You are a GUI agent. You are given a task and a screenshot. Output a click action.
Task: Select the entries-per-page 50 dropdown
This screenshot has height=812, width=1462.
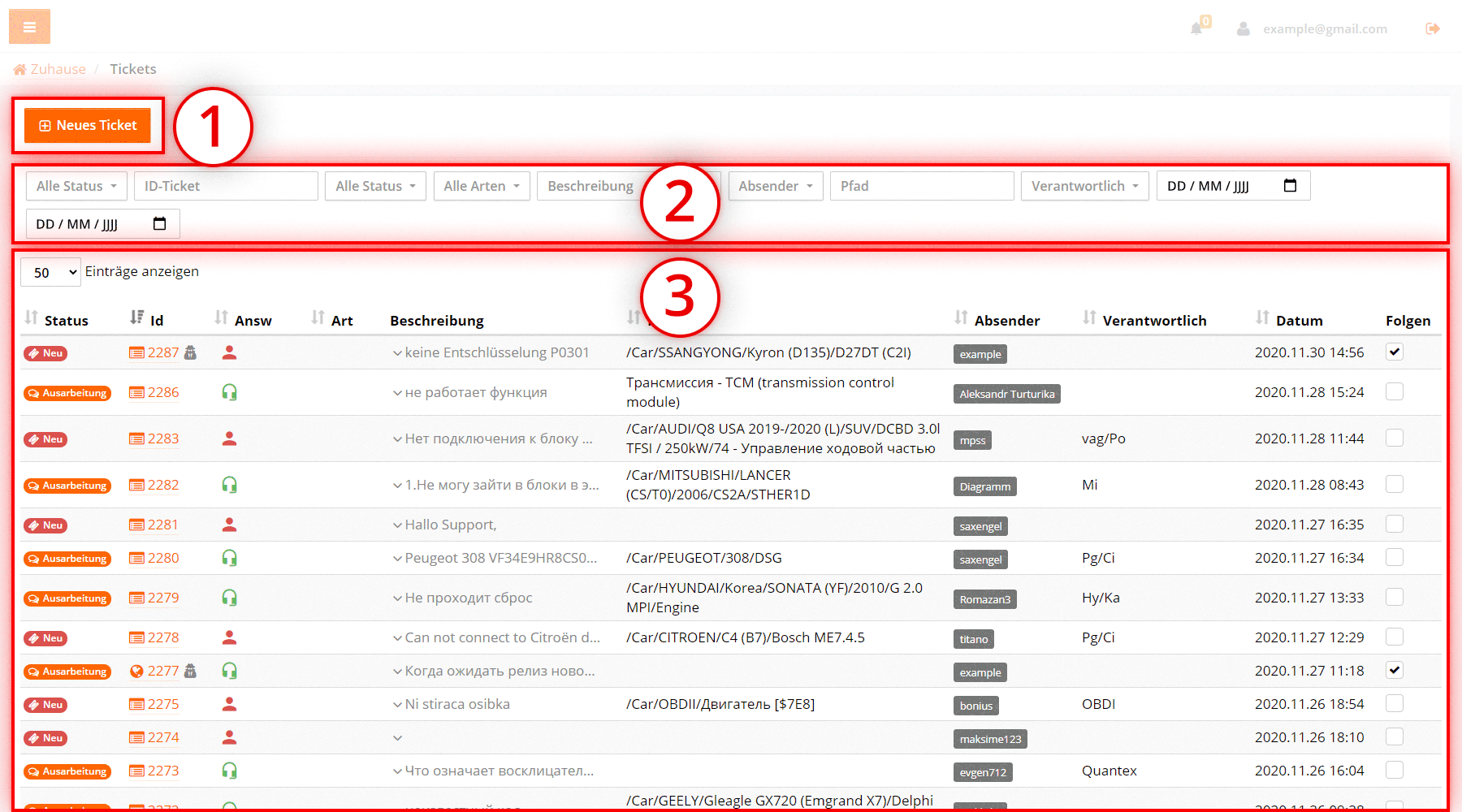click(50, 273)
